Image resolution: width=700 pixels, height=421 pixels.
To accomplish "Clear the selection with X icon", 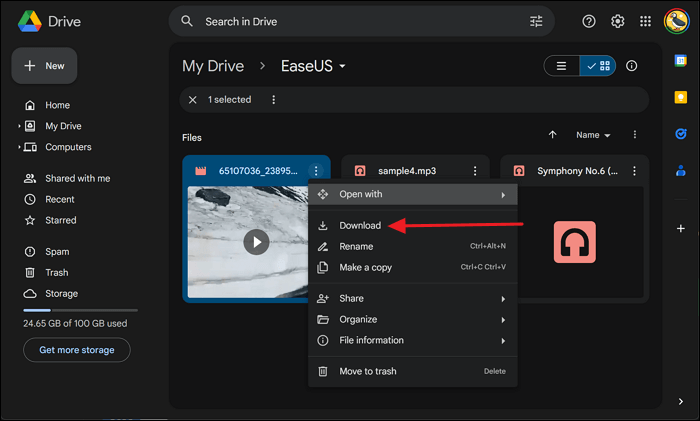I will coord(192,100).
